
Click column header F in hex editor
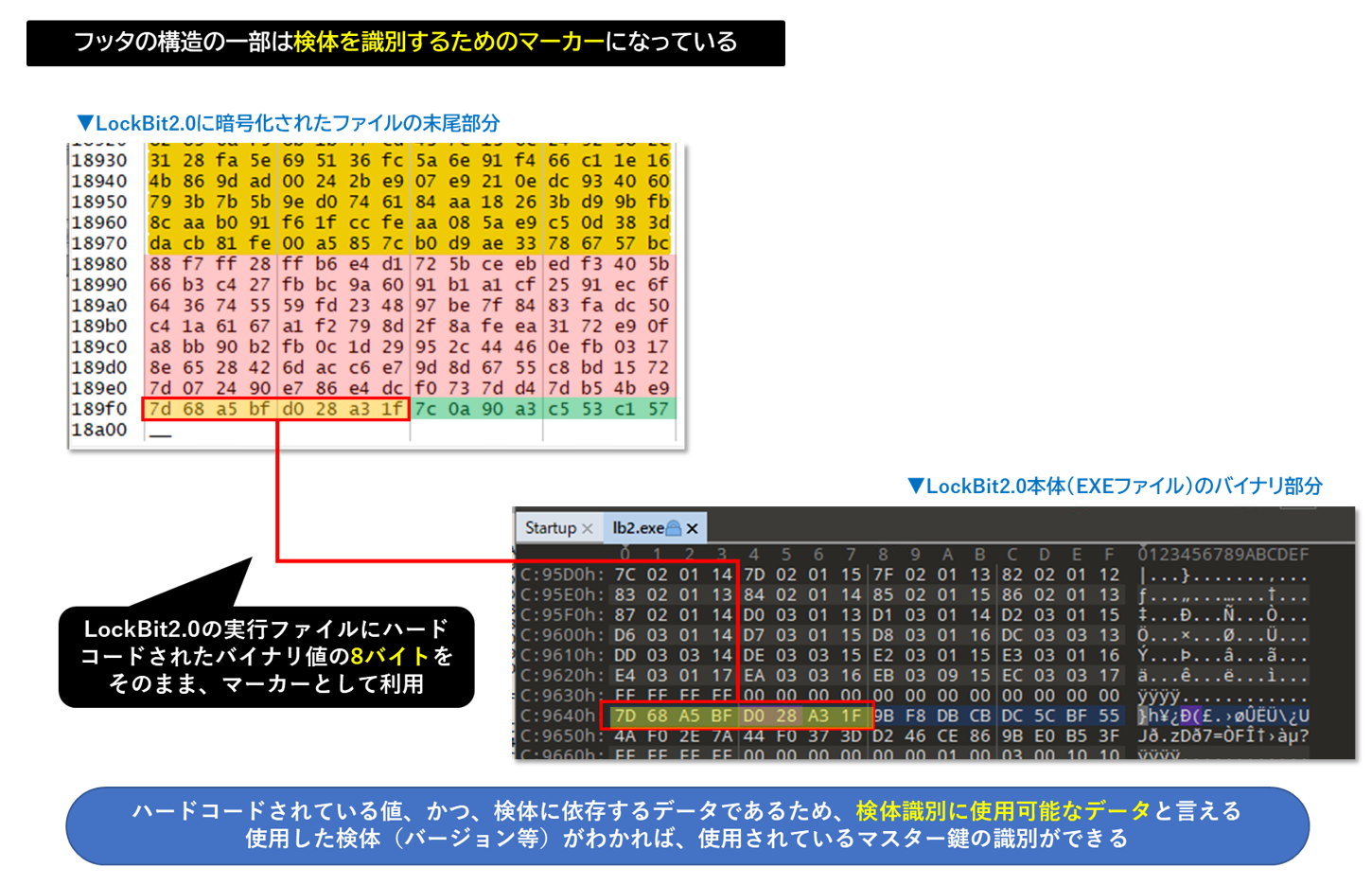(1109, 554)
